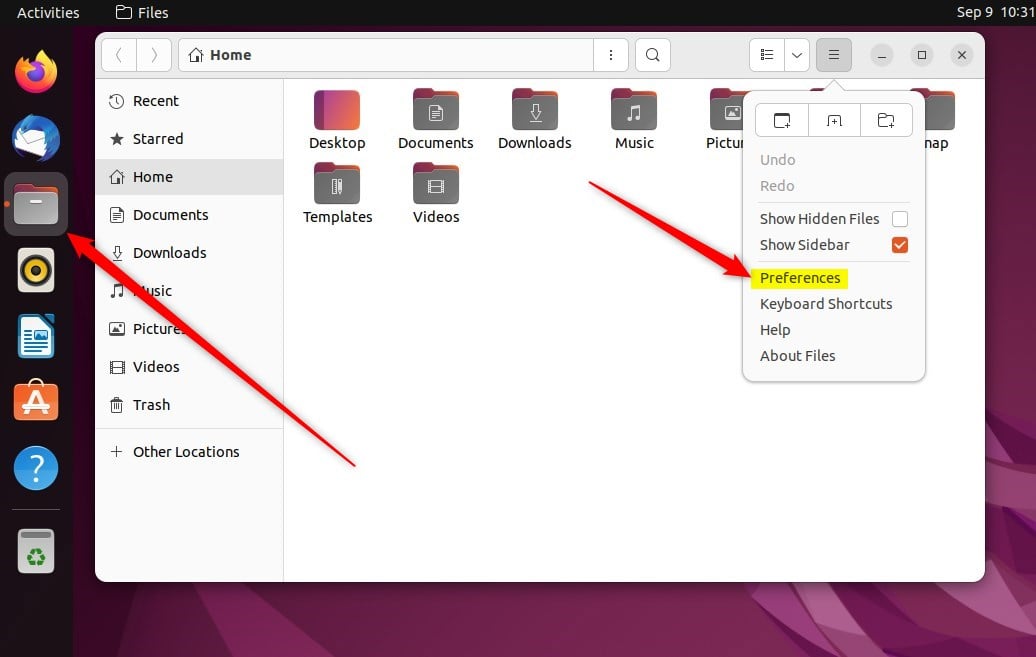Expand Other Locations in the sidebar
The width and height of the screenshot is (1036, 657).
pyautogui.click(x=186, y=451)
